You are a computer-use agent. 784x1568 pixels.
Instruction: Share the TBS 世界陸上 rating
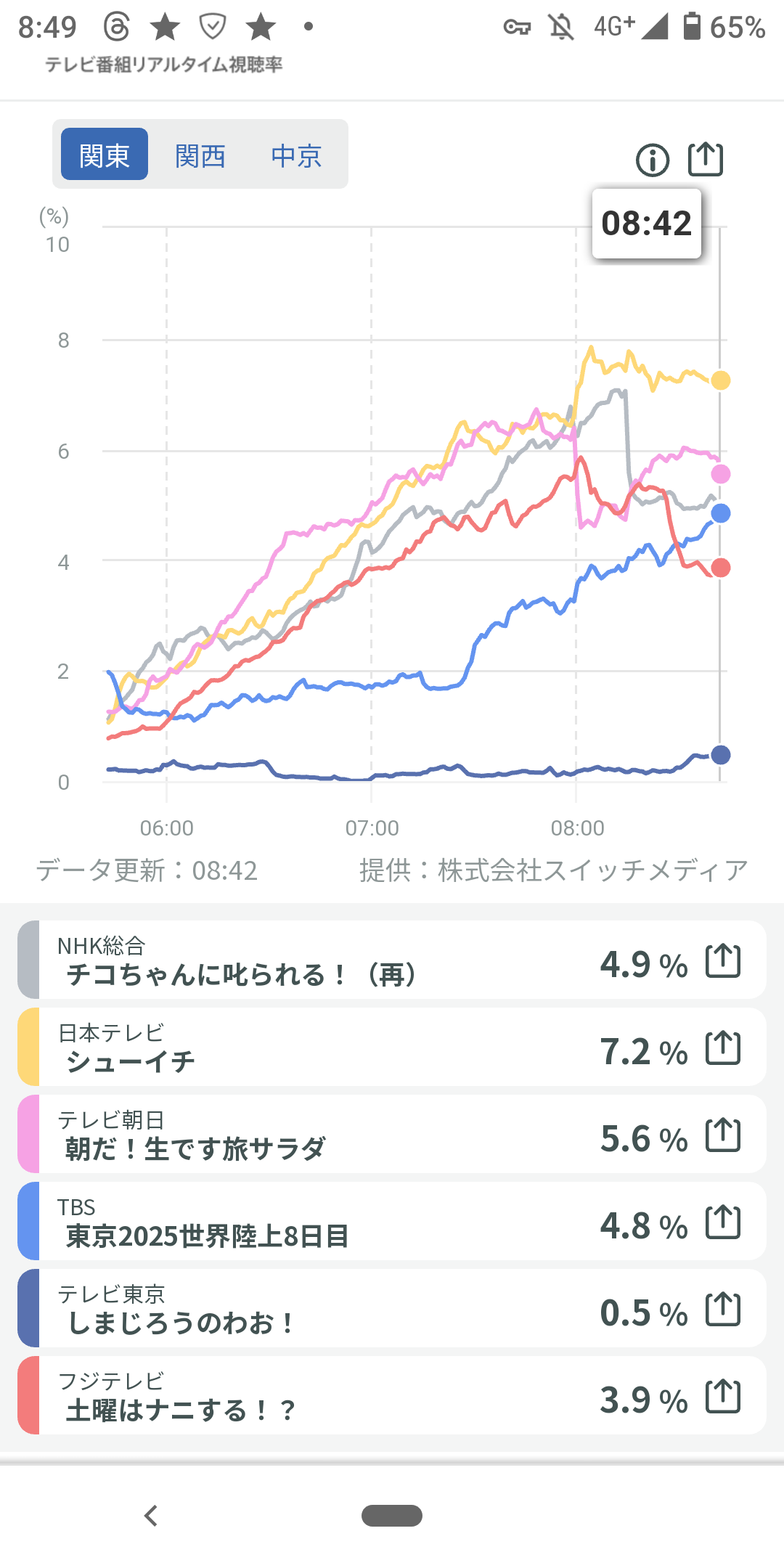tap(723, 1222)
